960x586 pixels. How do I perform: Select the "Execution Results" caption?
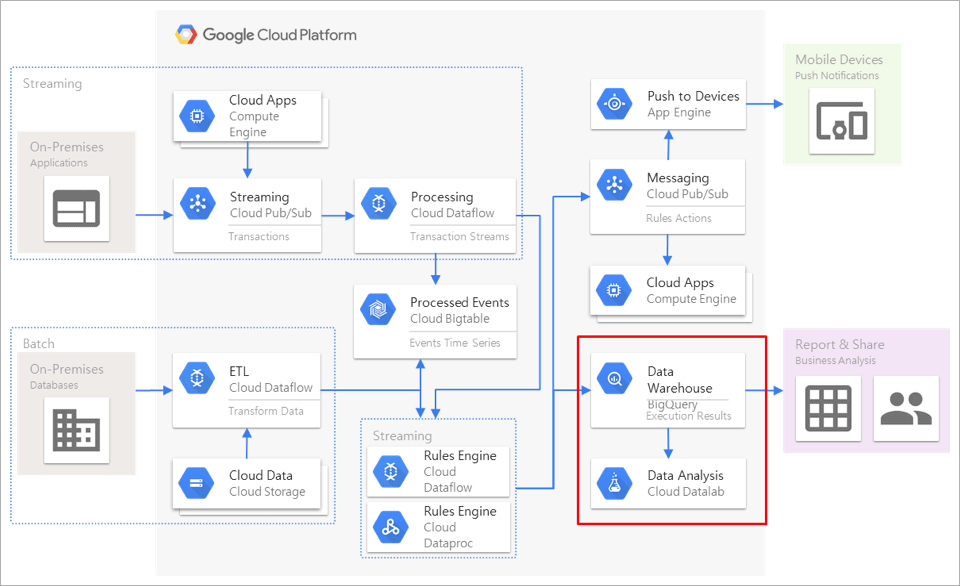pyautogui.click(x=689, y=416)
